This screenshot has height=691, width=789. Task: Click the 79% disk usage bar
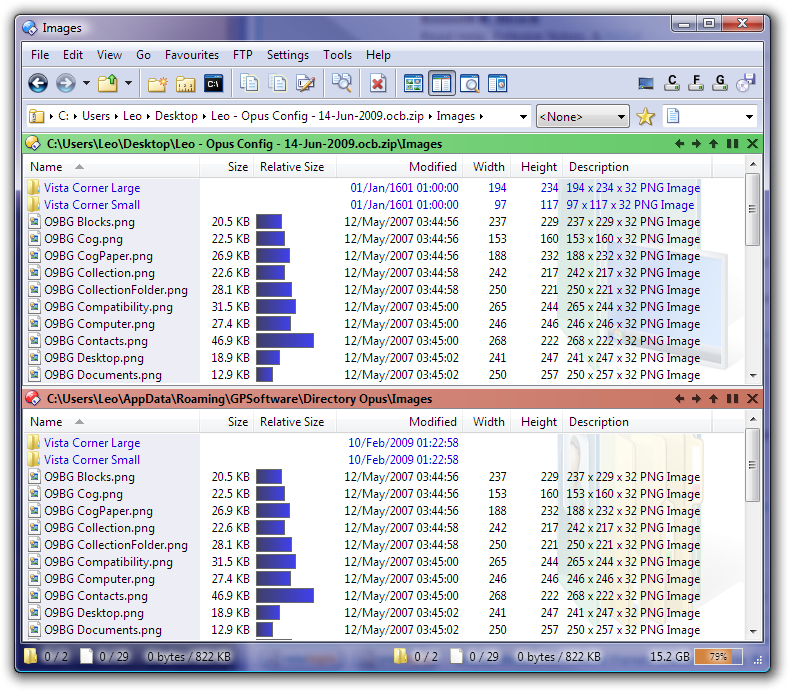pos(718,657)
